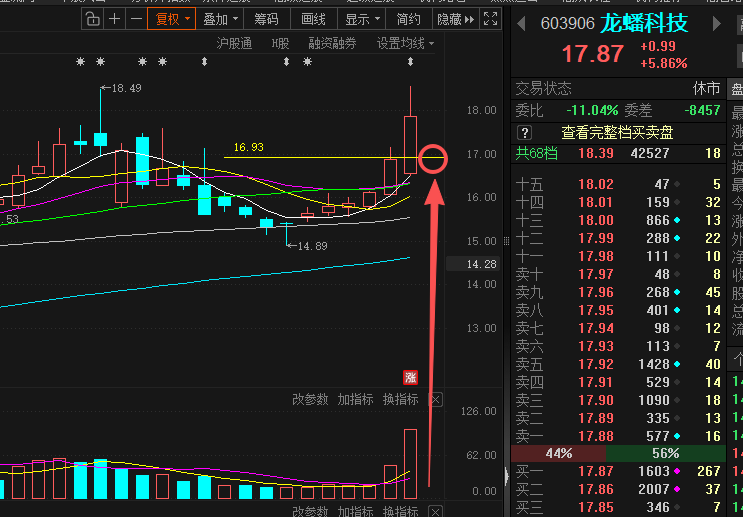The width and height of the screenshot is (743, 517).
Task: Close the volume indicator panel
Action: point(435,400)
